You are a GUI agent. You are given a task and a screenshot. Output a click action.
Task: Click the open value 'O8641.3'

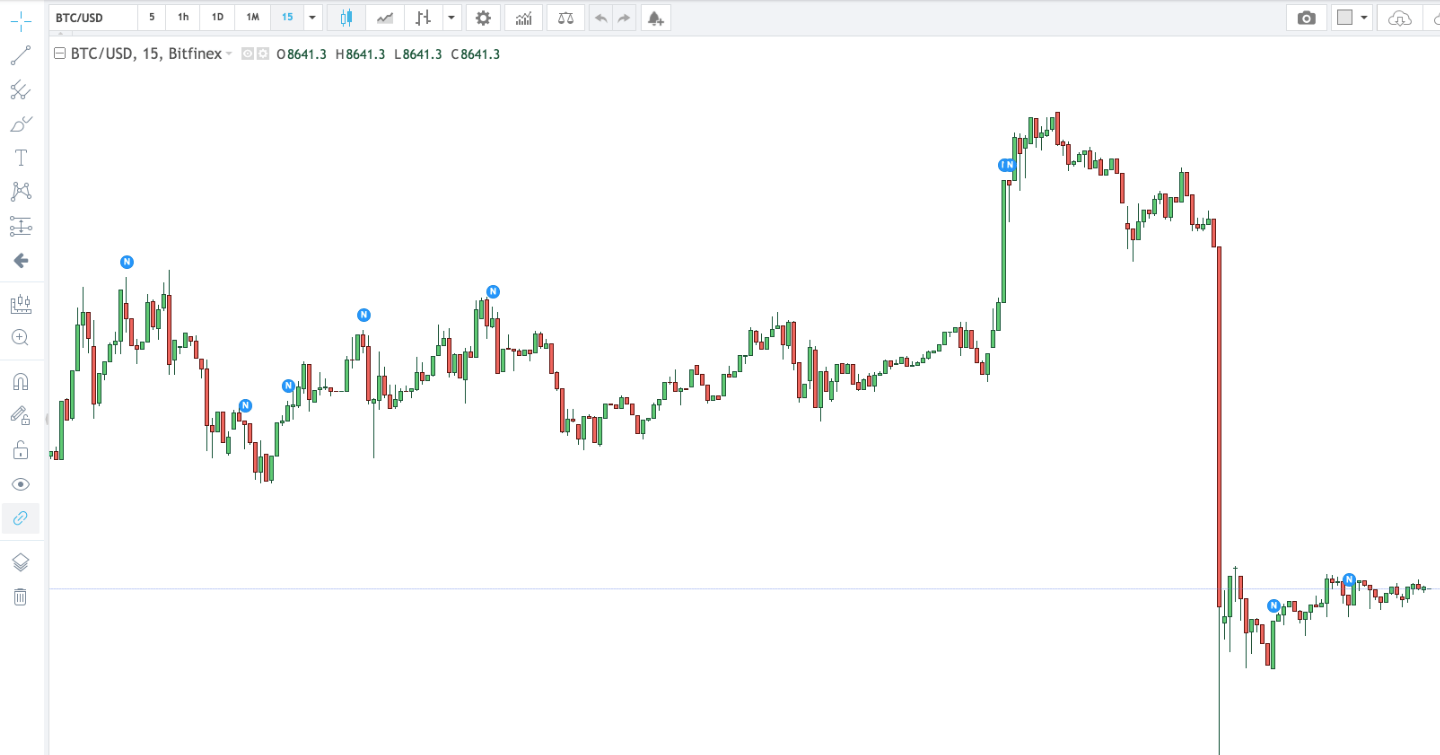(x=302, y=54)
